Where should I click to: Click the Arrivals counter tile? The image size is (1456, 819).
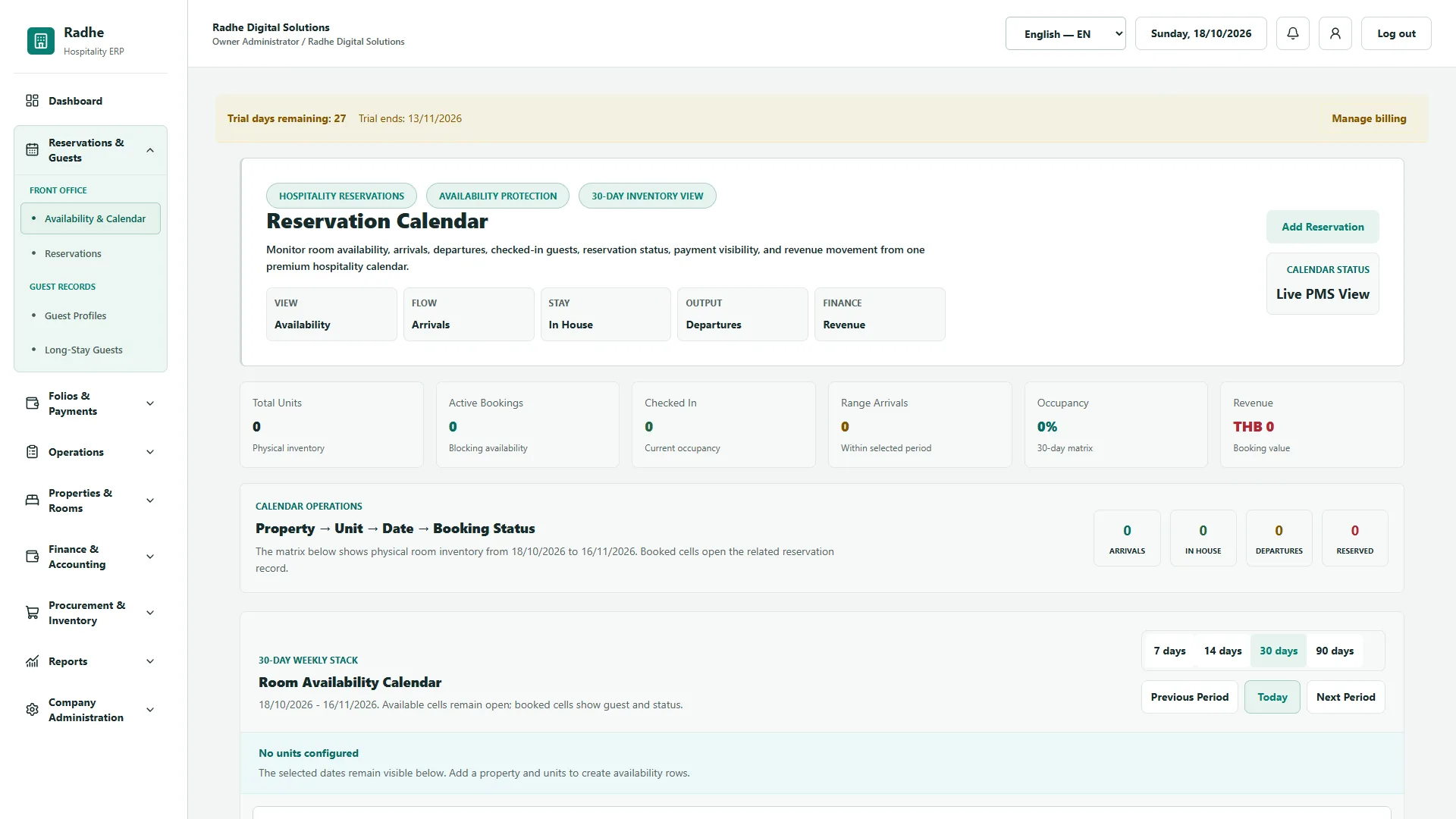[1127, 538]
